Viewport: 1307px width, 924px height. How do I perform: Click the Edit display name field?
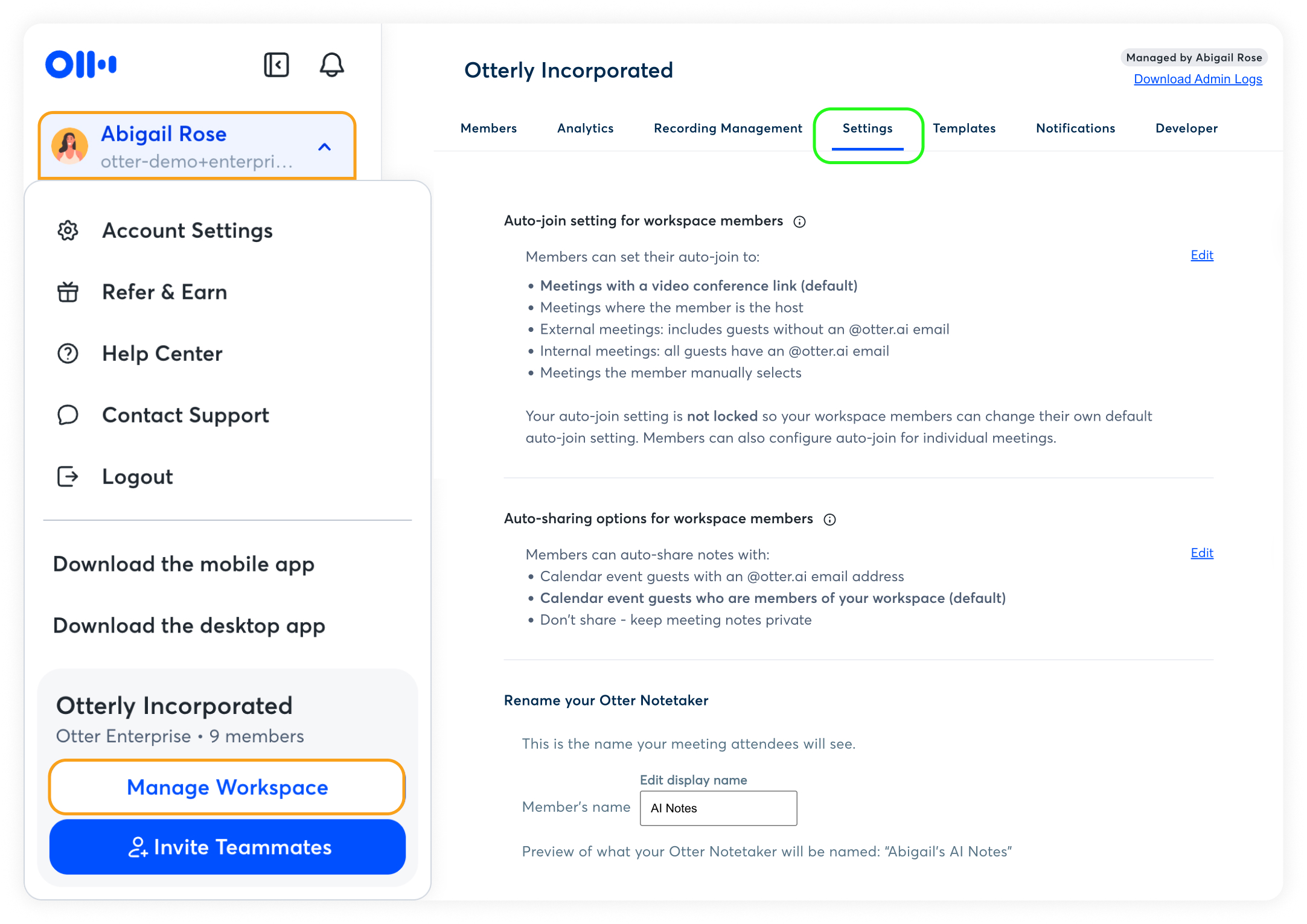[718, 808]
